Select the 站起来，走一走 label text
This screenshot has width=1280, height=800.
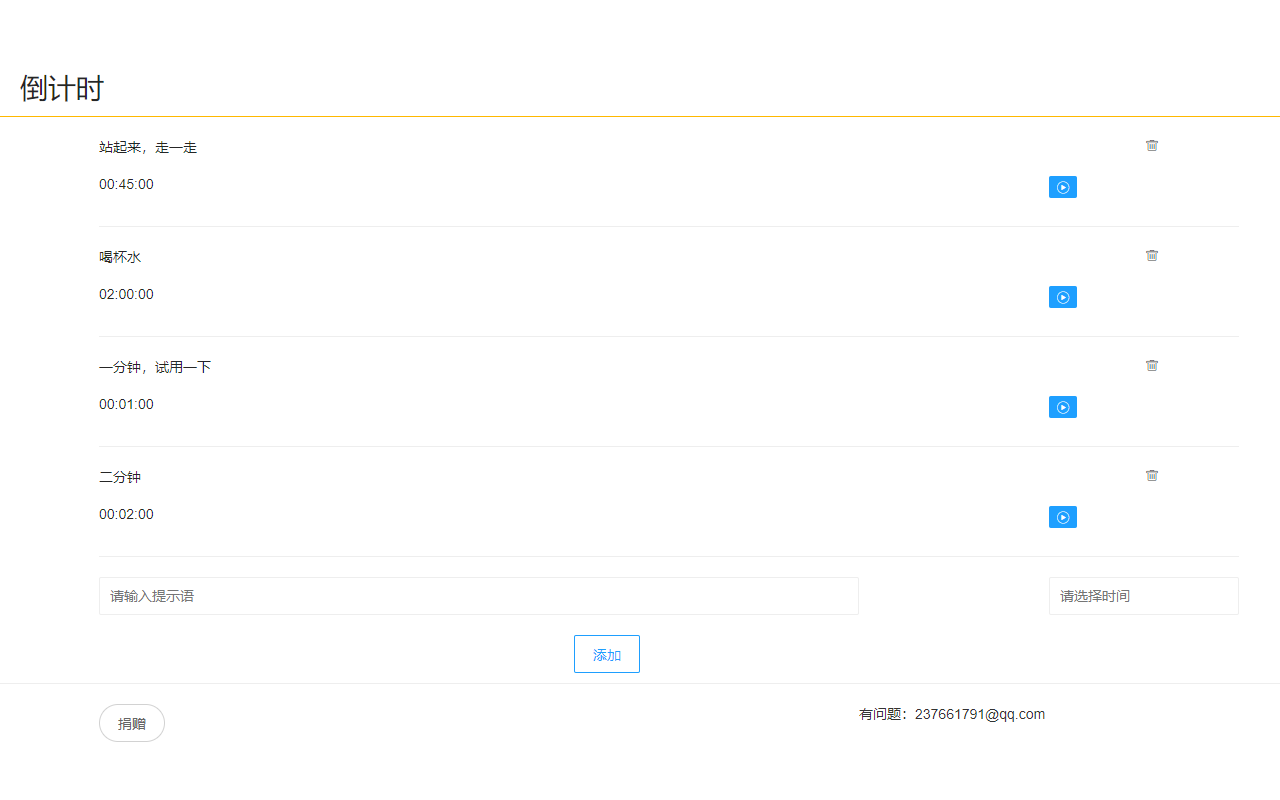148,148
